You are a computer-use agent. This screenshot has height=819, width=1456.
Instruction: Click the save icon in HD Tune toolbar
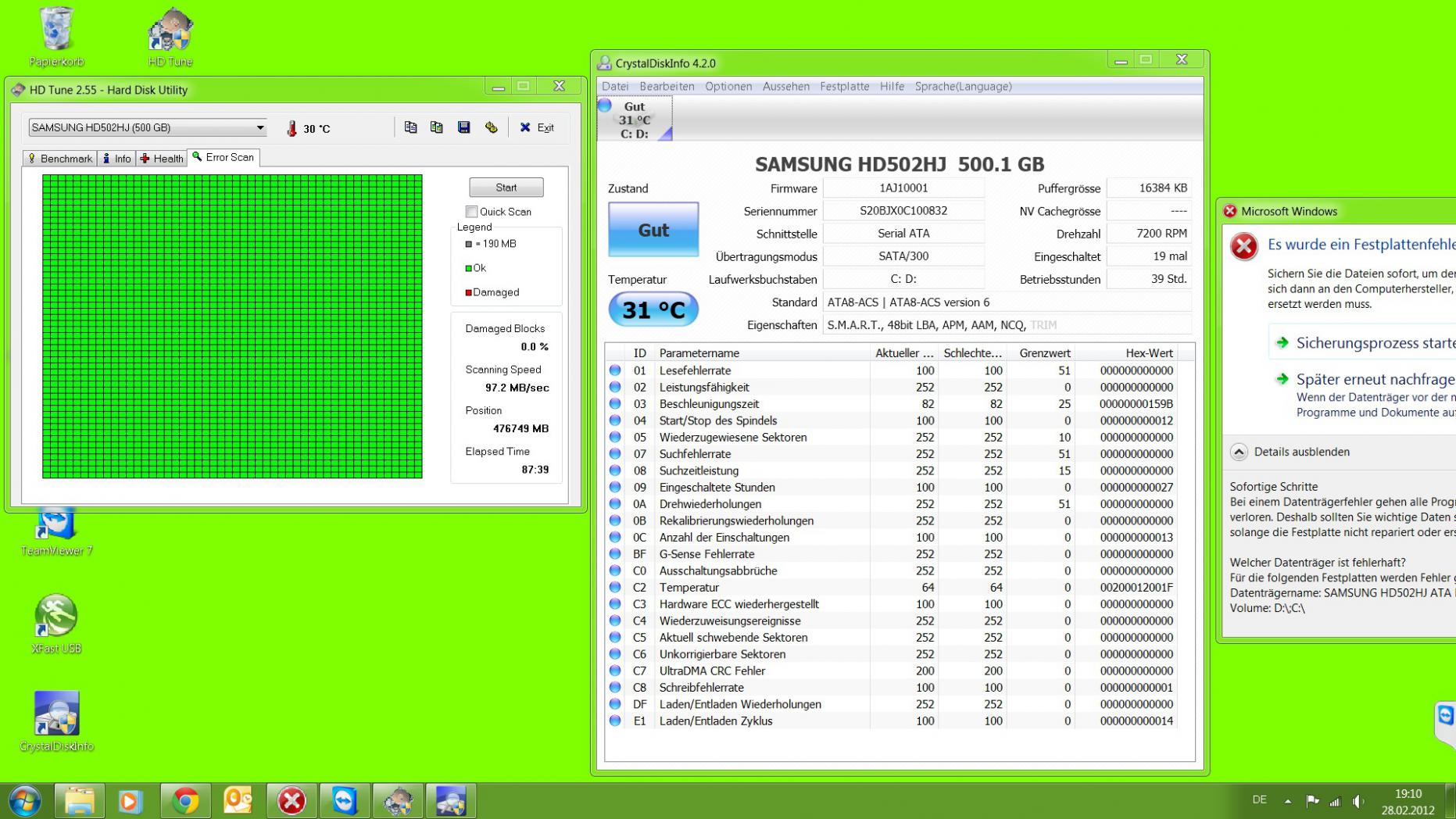(x=464, y=127)
